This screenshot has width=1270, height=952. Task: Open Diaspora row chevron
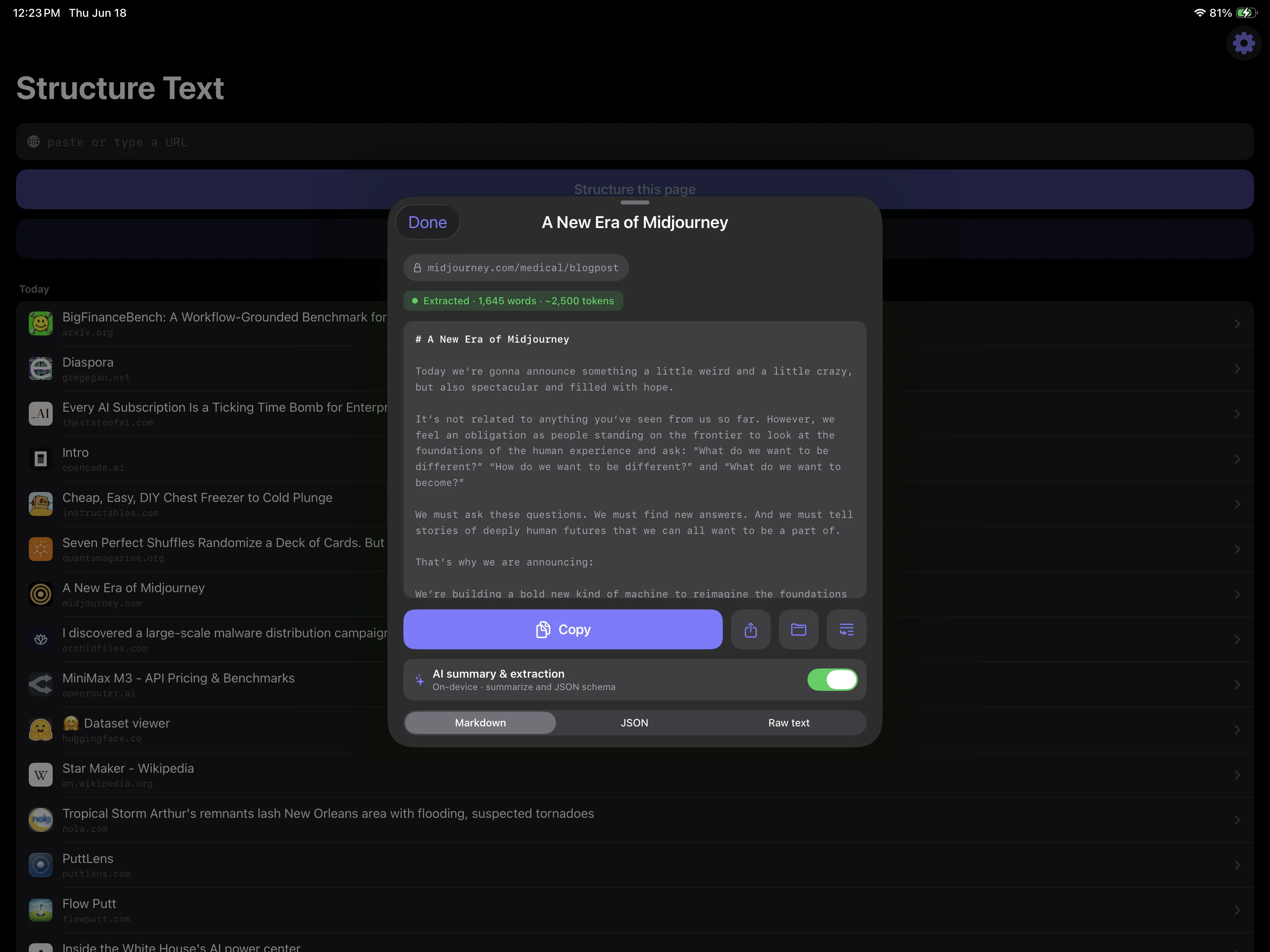pos(1237,369)
